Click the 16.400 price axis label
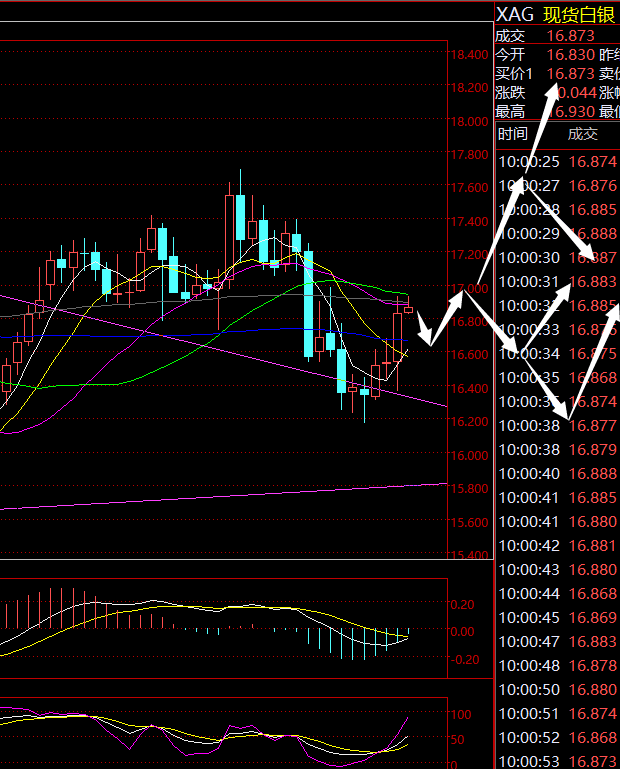Screen dimensions: 620x769 coord(469,388)
